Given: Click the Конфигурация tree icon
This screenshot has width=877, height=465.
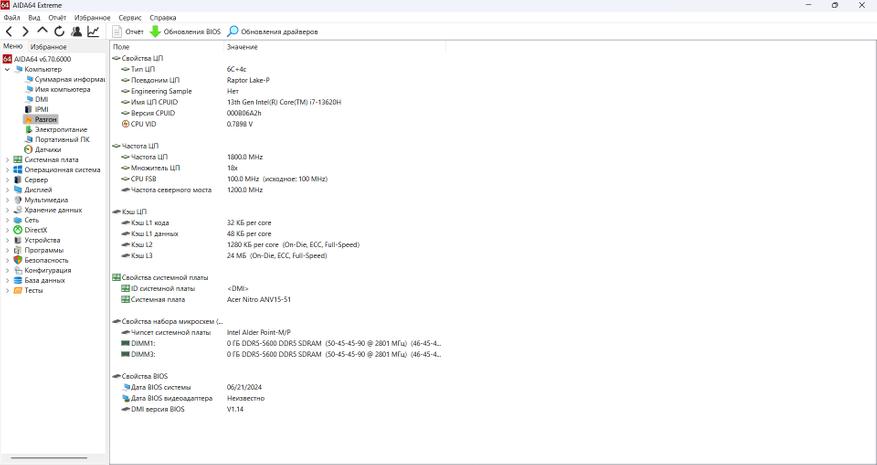Looking at the screenshot, I should click(x=18, y=271).
